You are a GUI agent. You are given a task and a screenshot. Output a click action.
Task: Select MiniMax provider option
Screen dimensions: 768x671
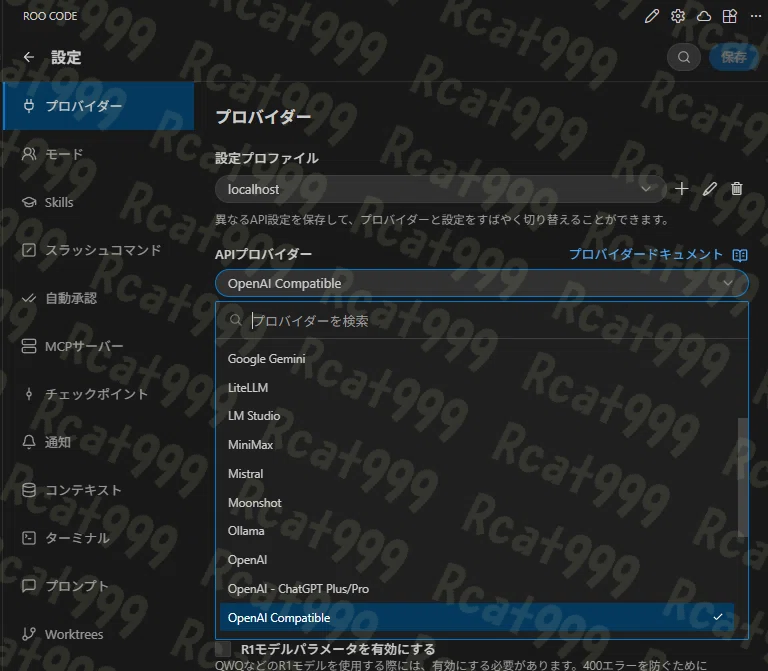point(477,445)
